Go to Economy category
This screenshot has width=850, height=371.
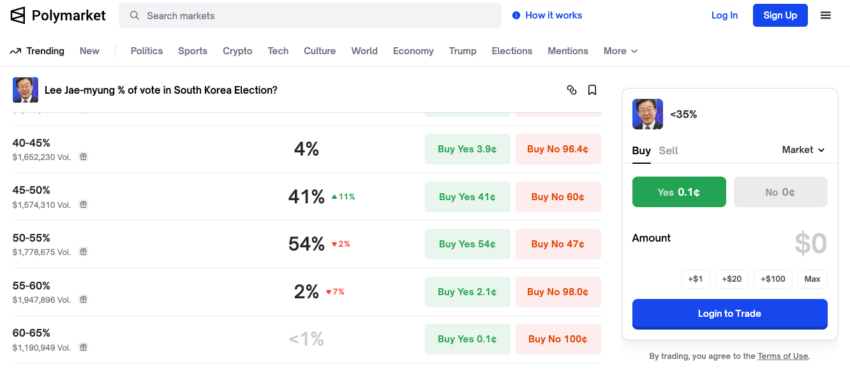pyautogui.click(x=413, y=51)
